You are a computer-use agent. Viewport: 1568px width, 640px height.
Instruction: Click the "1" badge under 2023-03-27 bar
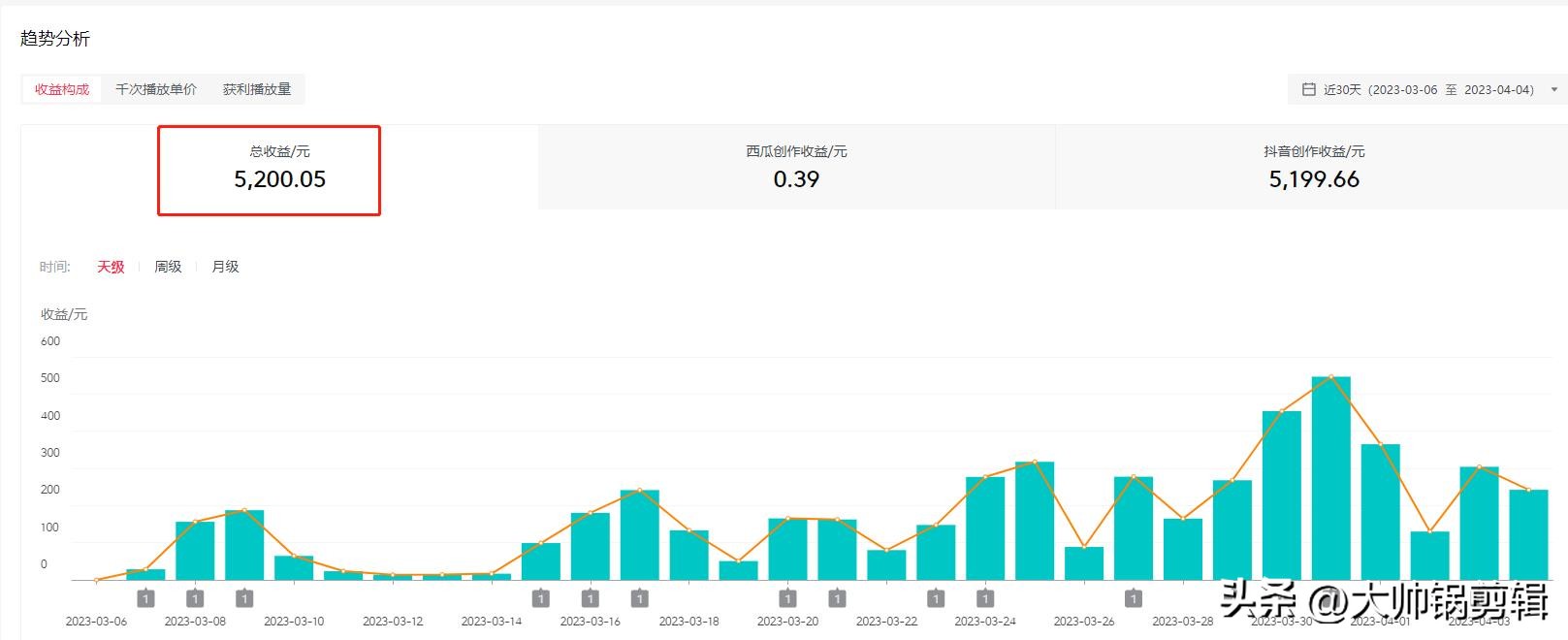[x=1134, y=598]
